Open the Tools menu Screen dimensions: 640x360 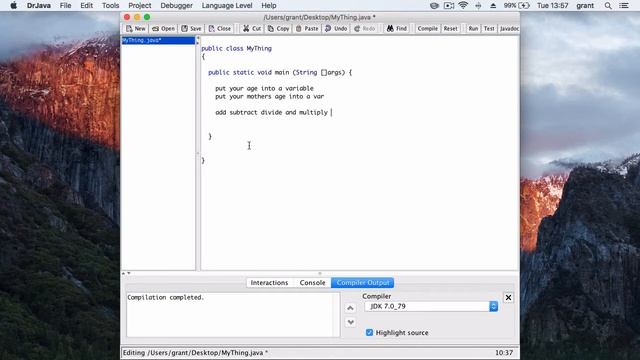[x=110, y=5]
